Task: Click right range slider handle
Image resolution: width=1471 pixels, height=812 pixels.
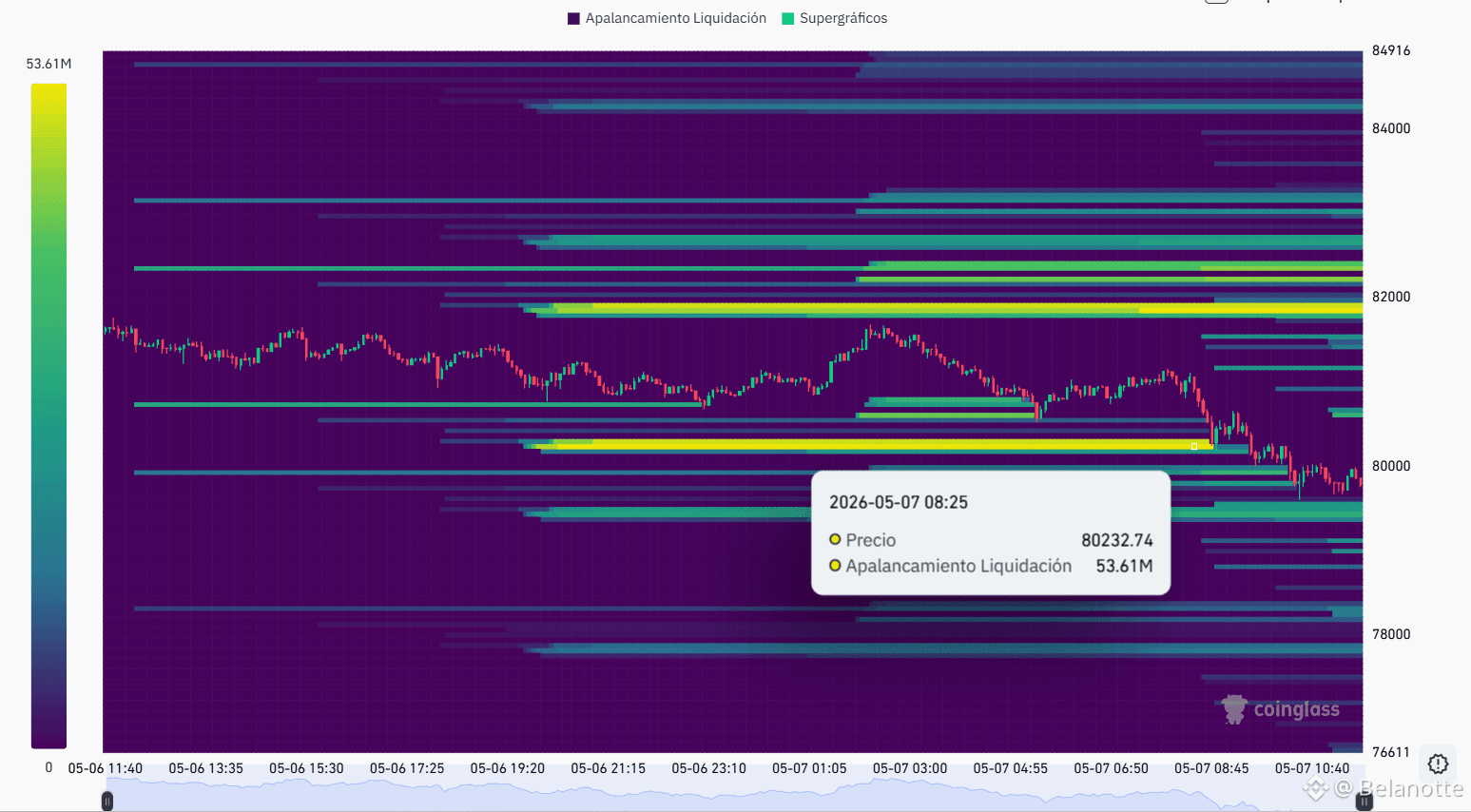Action: 1364,802
